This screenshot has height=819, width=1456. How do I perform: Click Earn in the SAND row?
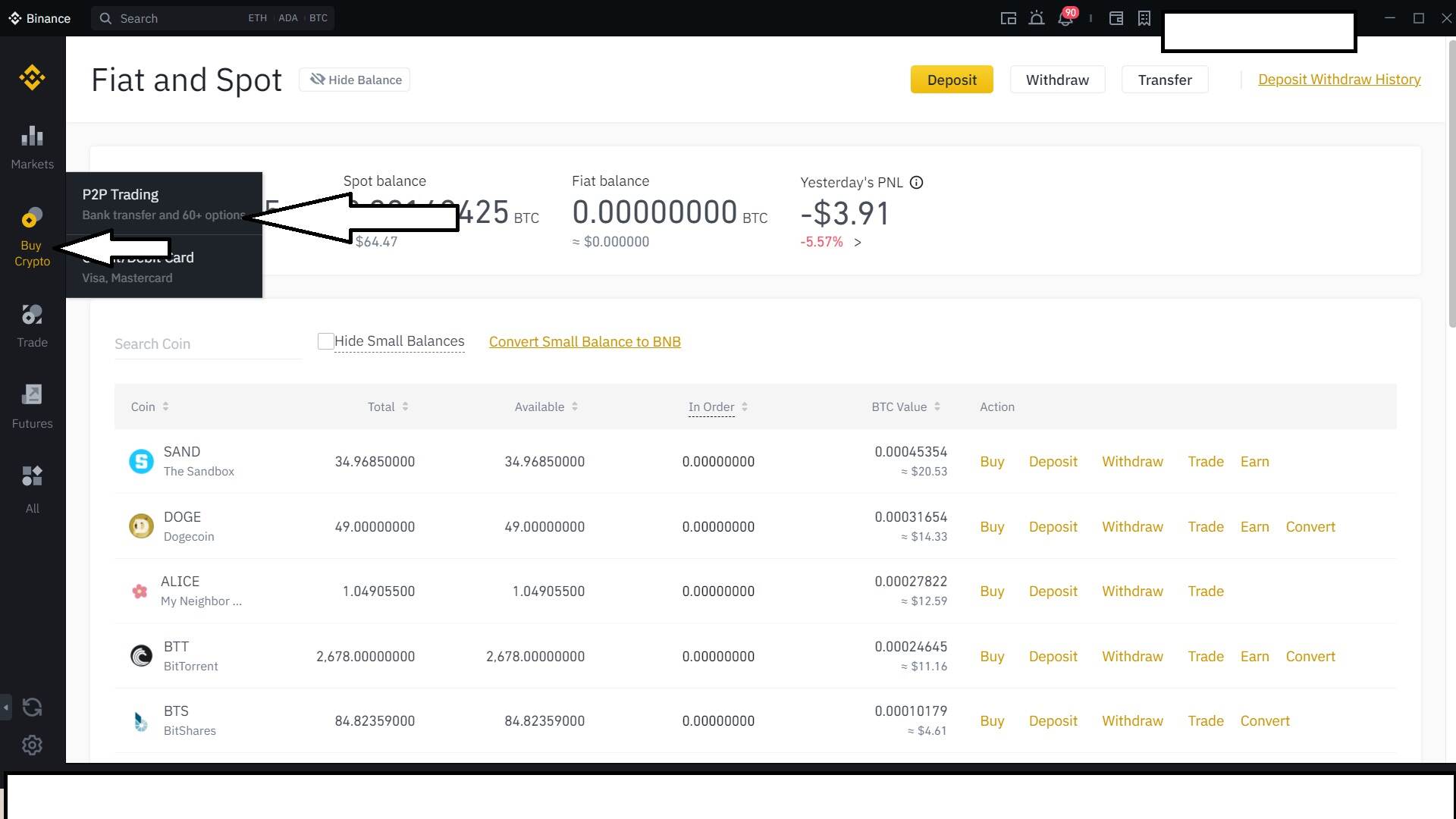(x=1254, y=461)
